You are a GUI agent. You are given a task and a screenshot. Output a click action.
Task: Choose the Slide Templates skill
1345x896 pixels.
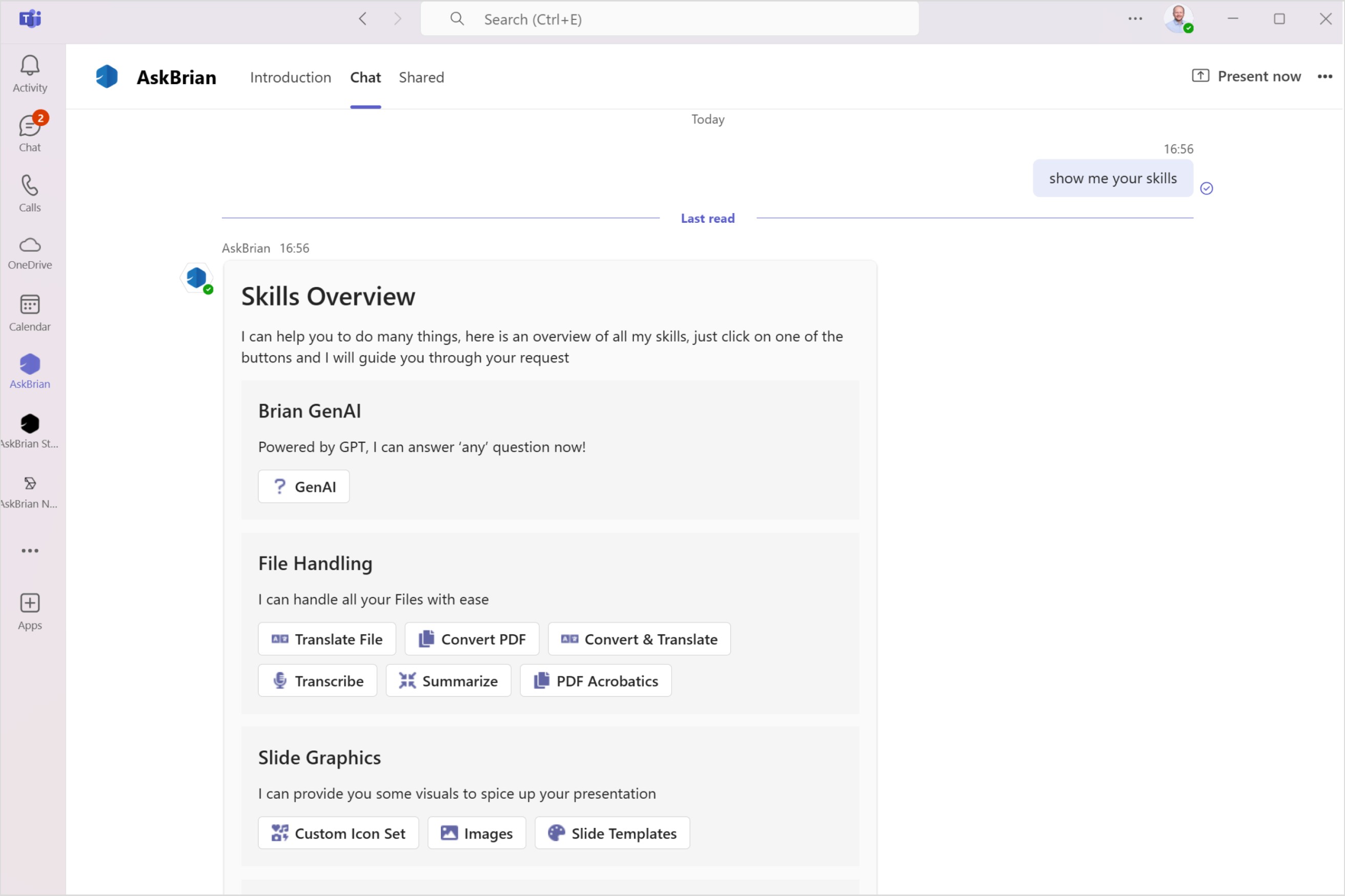612,833
